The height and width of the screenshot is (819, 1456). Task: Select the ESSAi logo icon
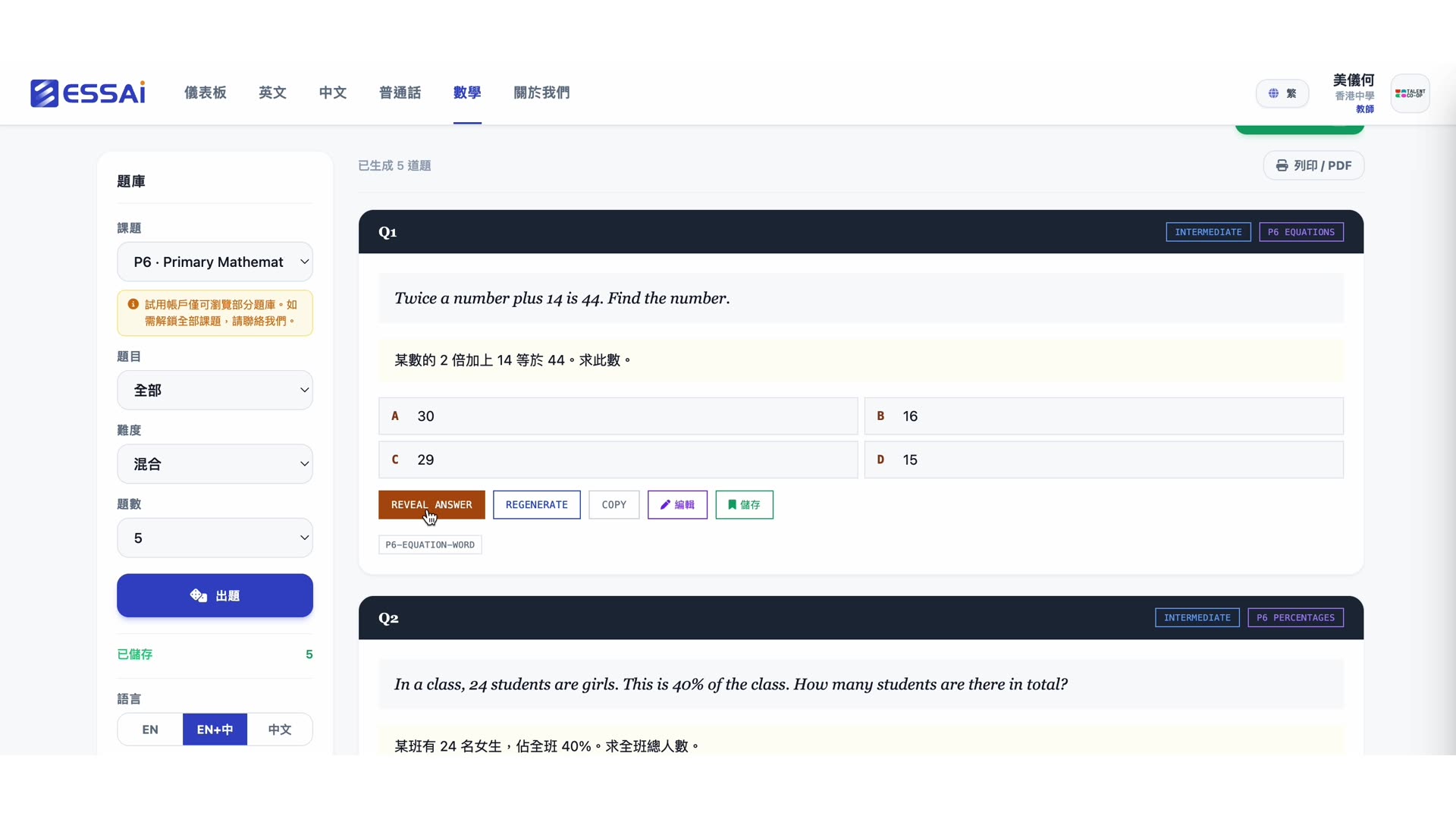click(x=45, y=93)
